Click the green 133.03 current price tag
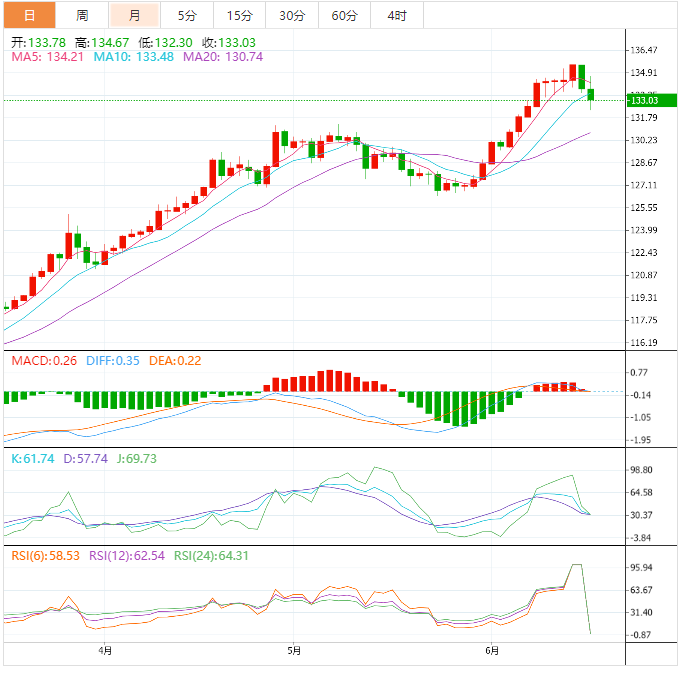Image resolution: width=688 pixels, height=674 pixels. pos(643,100)
